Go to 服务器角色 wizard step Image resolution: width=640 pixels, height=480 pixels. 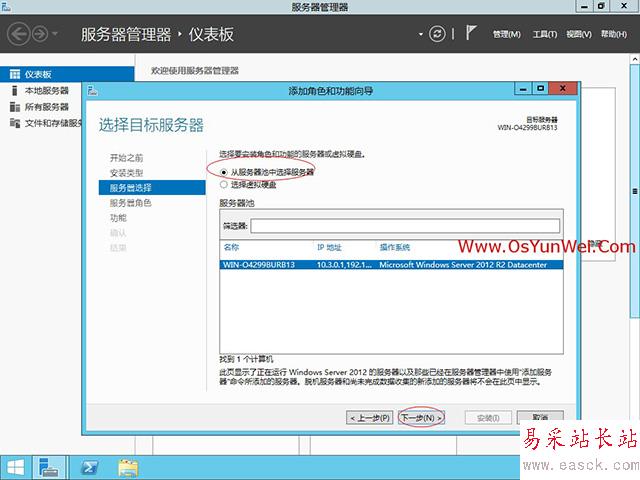[x=131, y=203]
